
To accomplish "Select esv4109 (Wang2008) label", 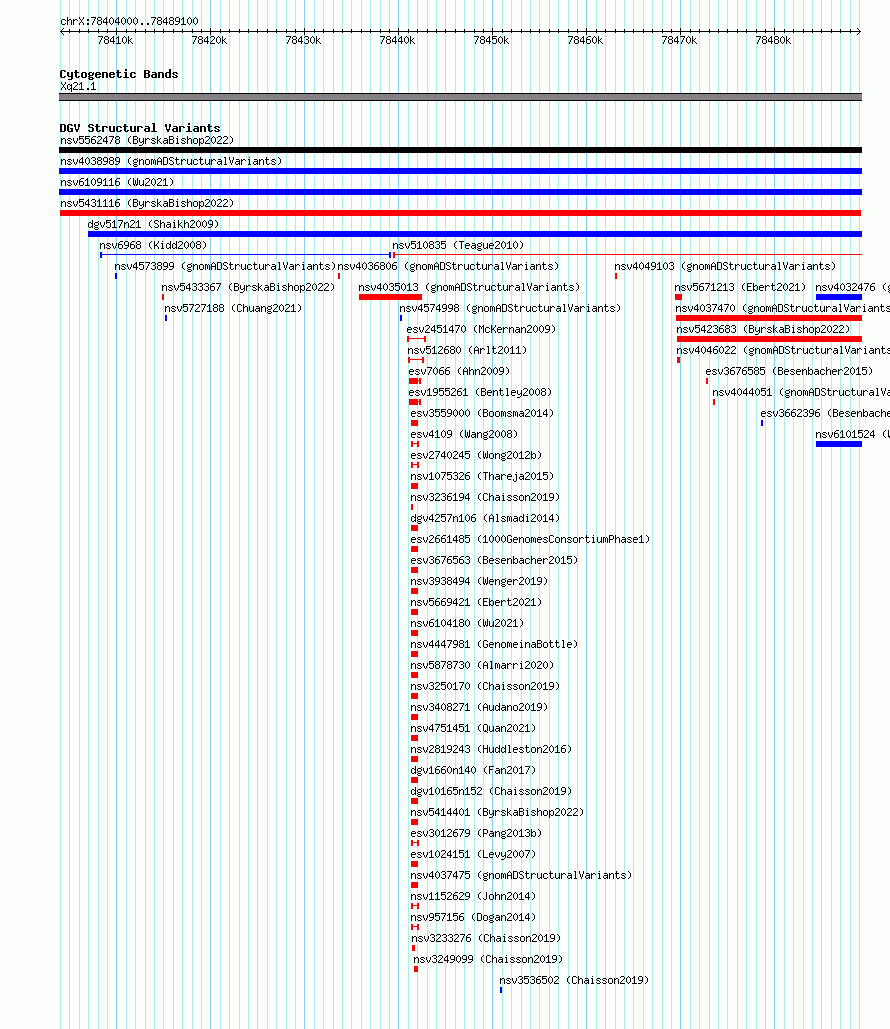I will click(x=464, y=434).
